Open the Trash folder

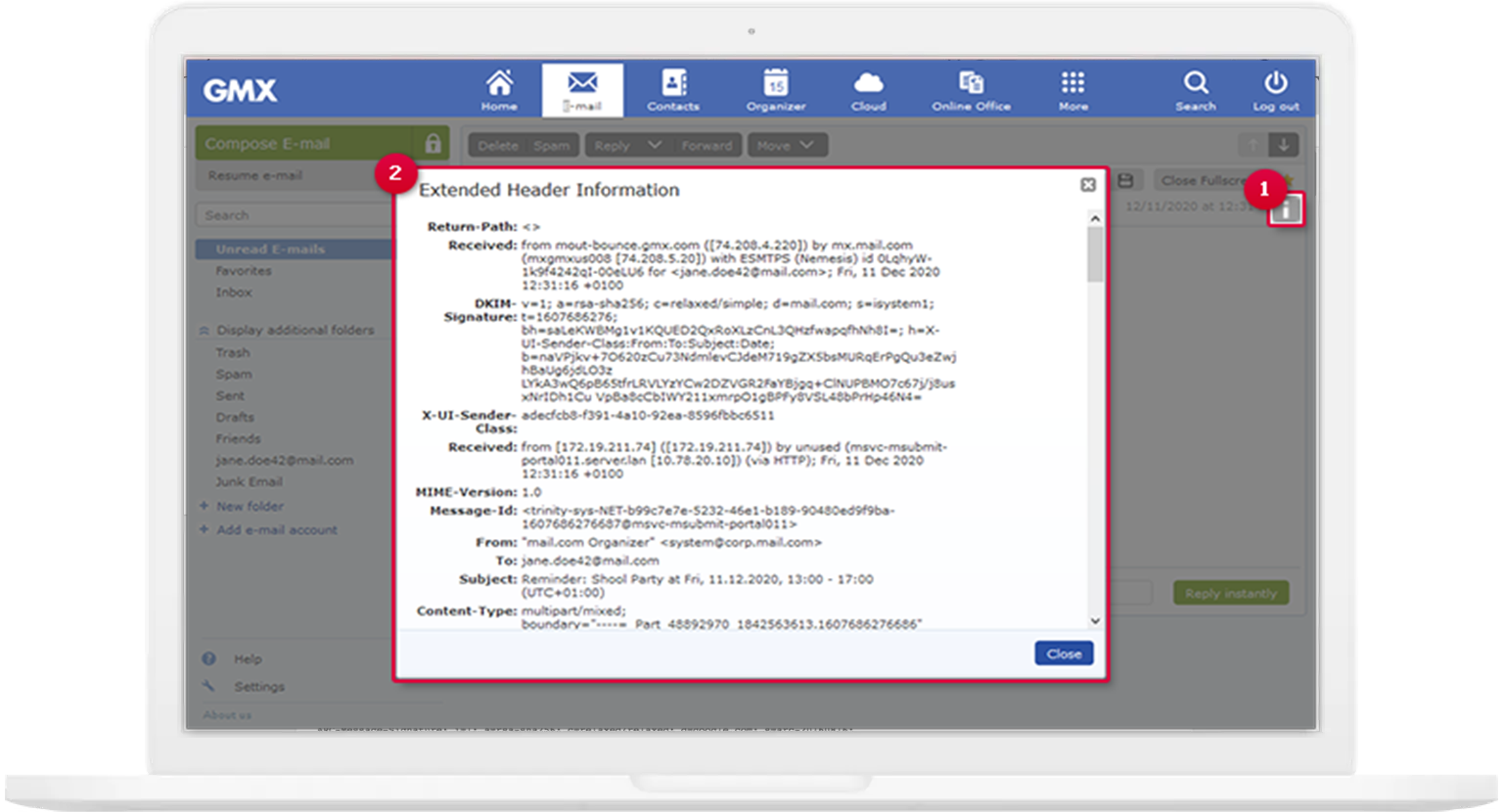[x=233, y=352]
